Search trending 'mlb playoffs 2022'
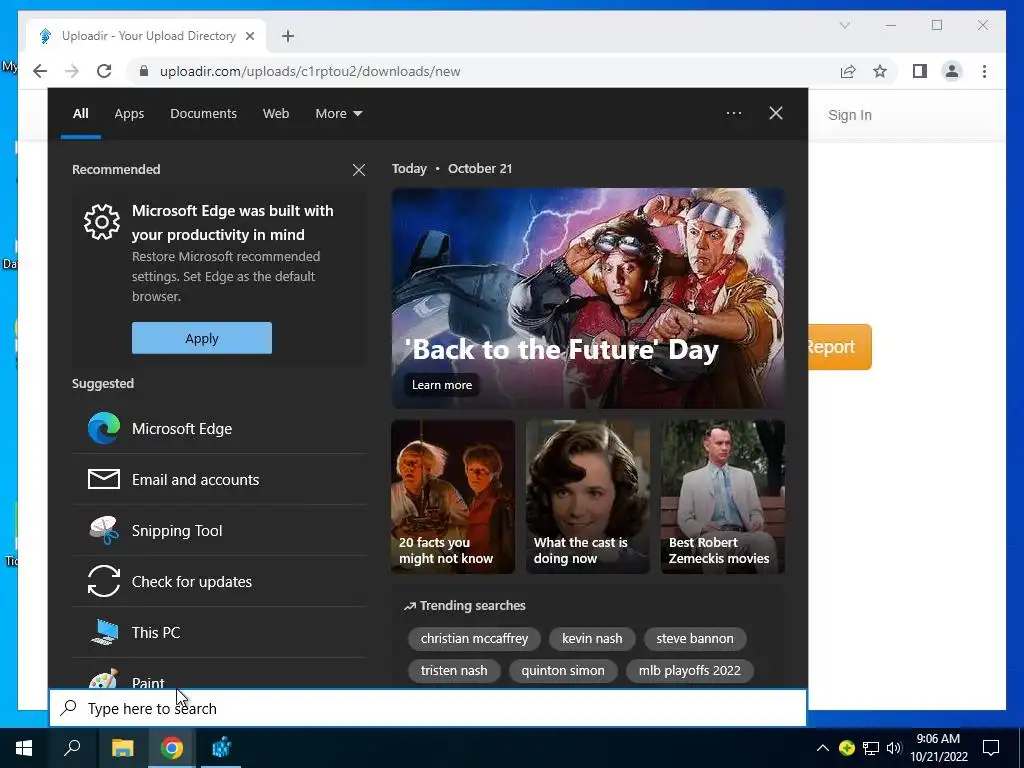Viewport: 1024px width, 768px height. click(x=690, y=670)
